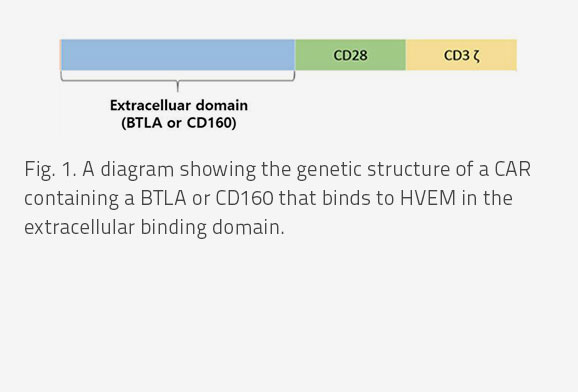Viewport: 578px width, 392px height.
Task: Click the word 'showing' in the caption
Action: 217,170
